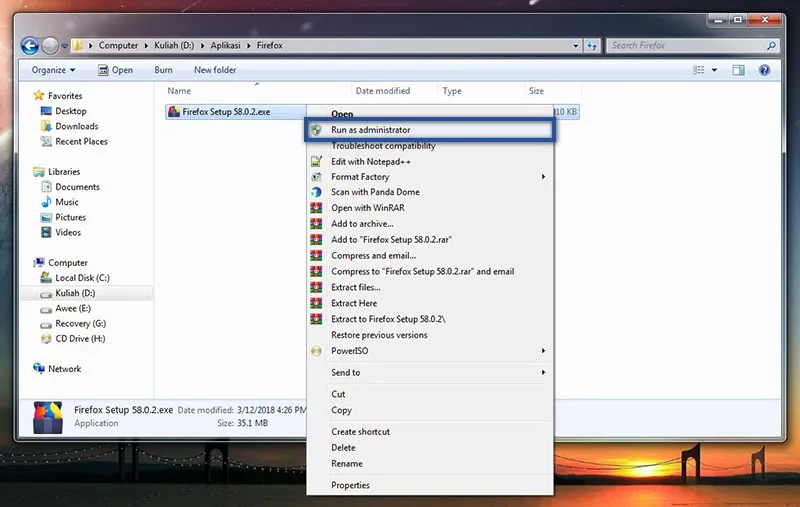Select Network in navigation pane
The image size is (800, 507).
coord(57,369)
